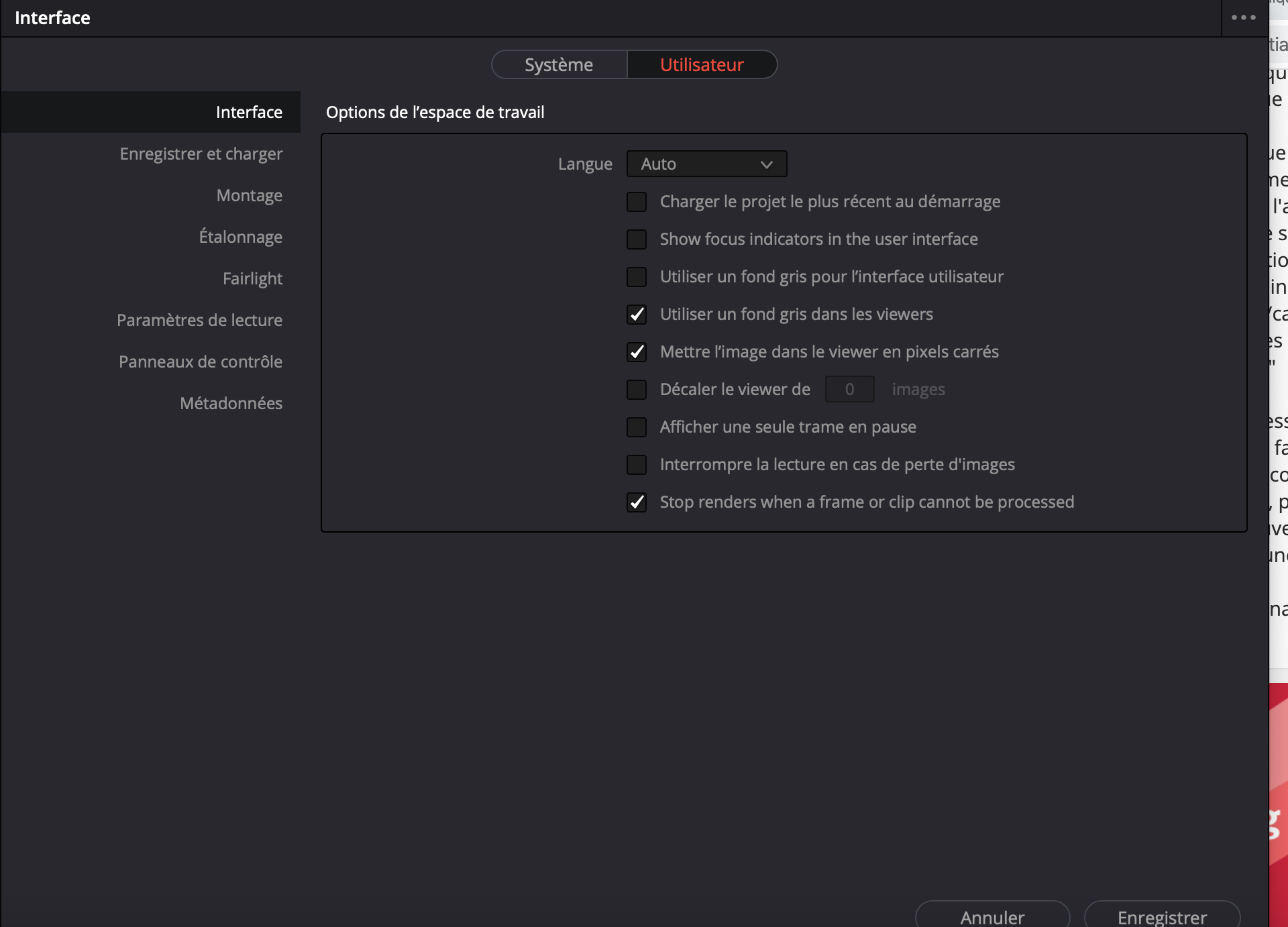This screenshot has height=927, width=1288.
Task: Uncheck Stop renders when frame fails
Action: 637,502
